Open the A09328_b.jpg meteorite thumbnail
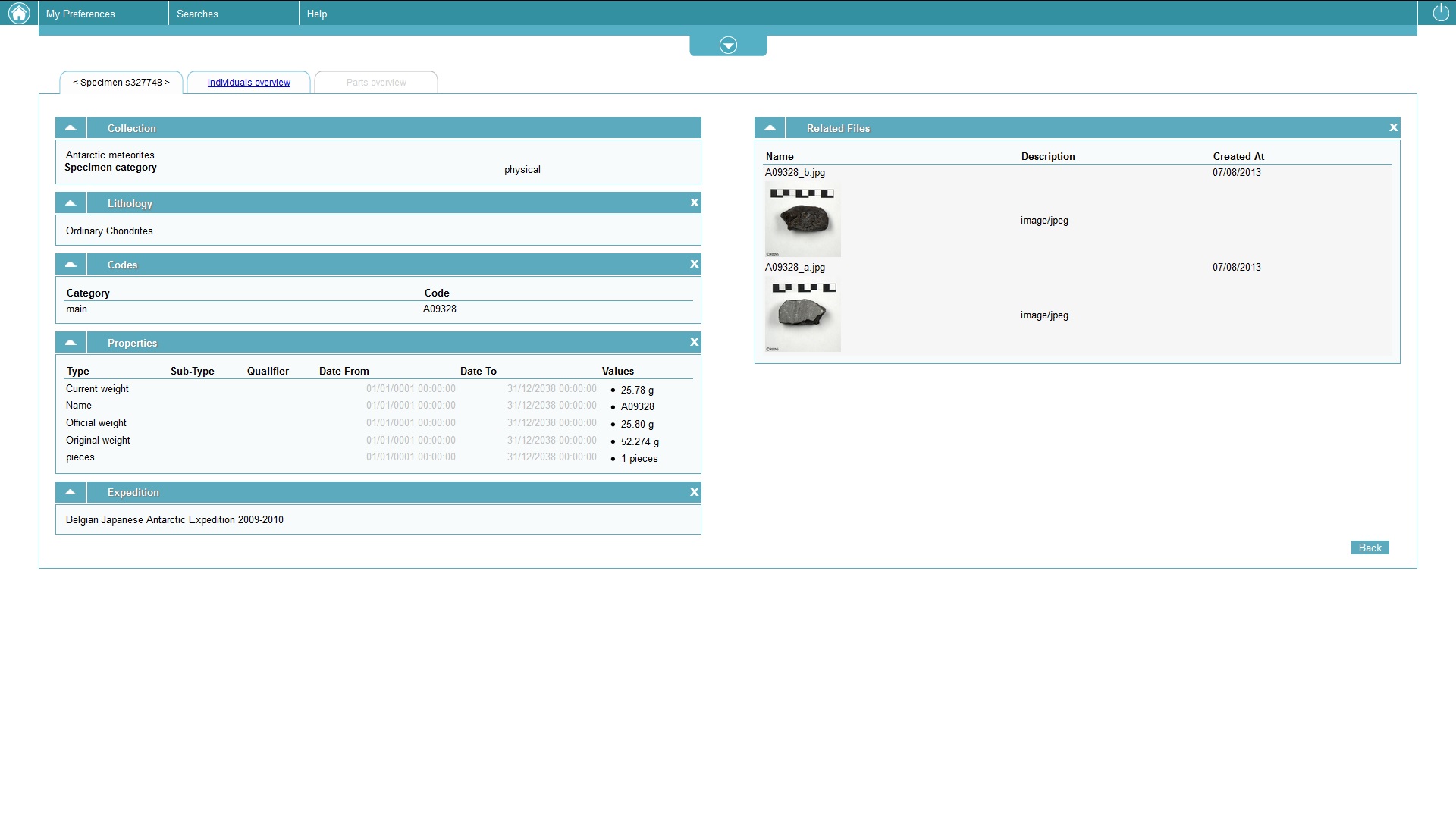The width and height of the screenshot is (1456, 819). click(x=802, y=220)
